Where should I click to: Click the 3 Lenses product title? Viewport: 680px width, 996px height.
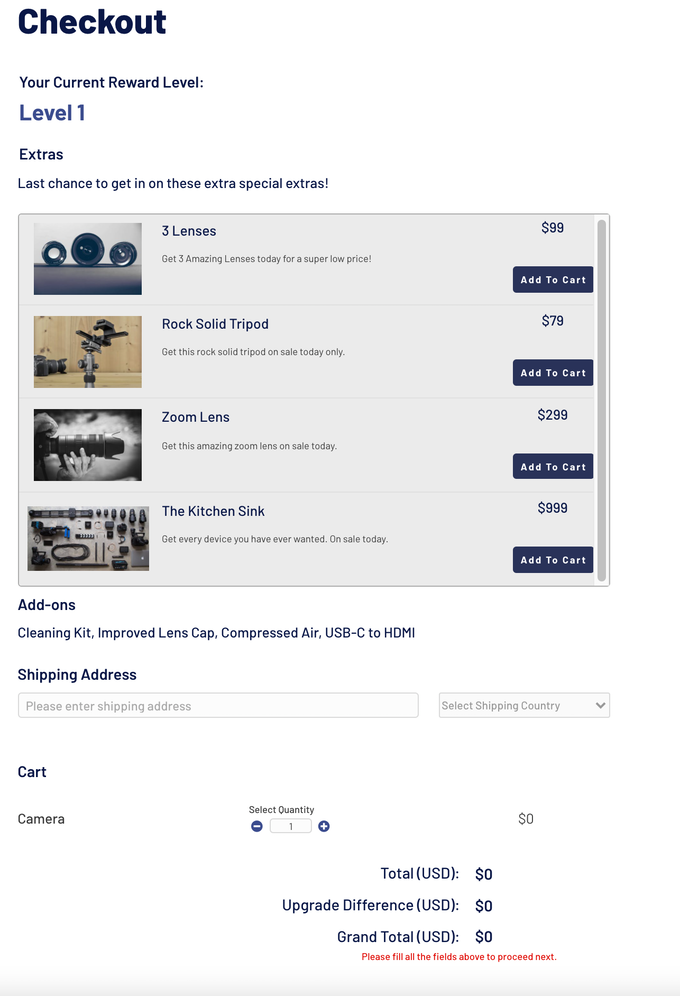(x=189, y=231)
